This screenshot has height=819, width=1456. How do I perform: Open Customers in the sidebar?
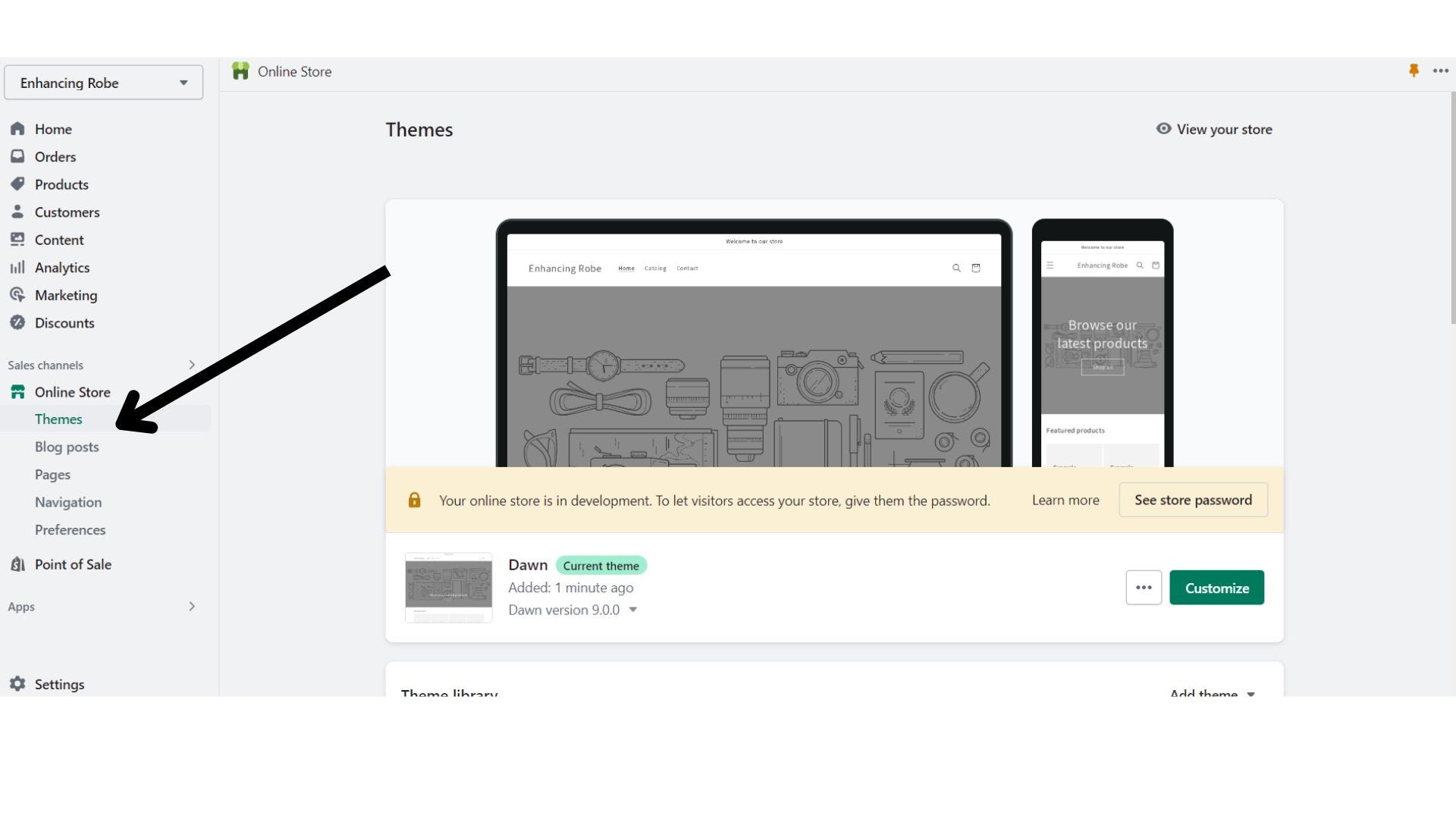[67, 212]
